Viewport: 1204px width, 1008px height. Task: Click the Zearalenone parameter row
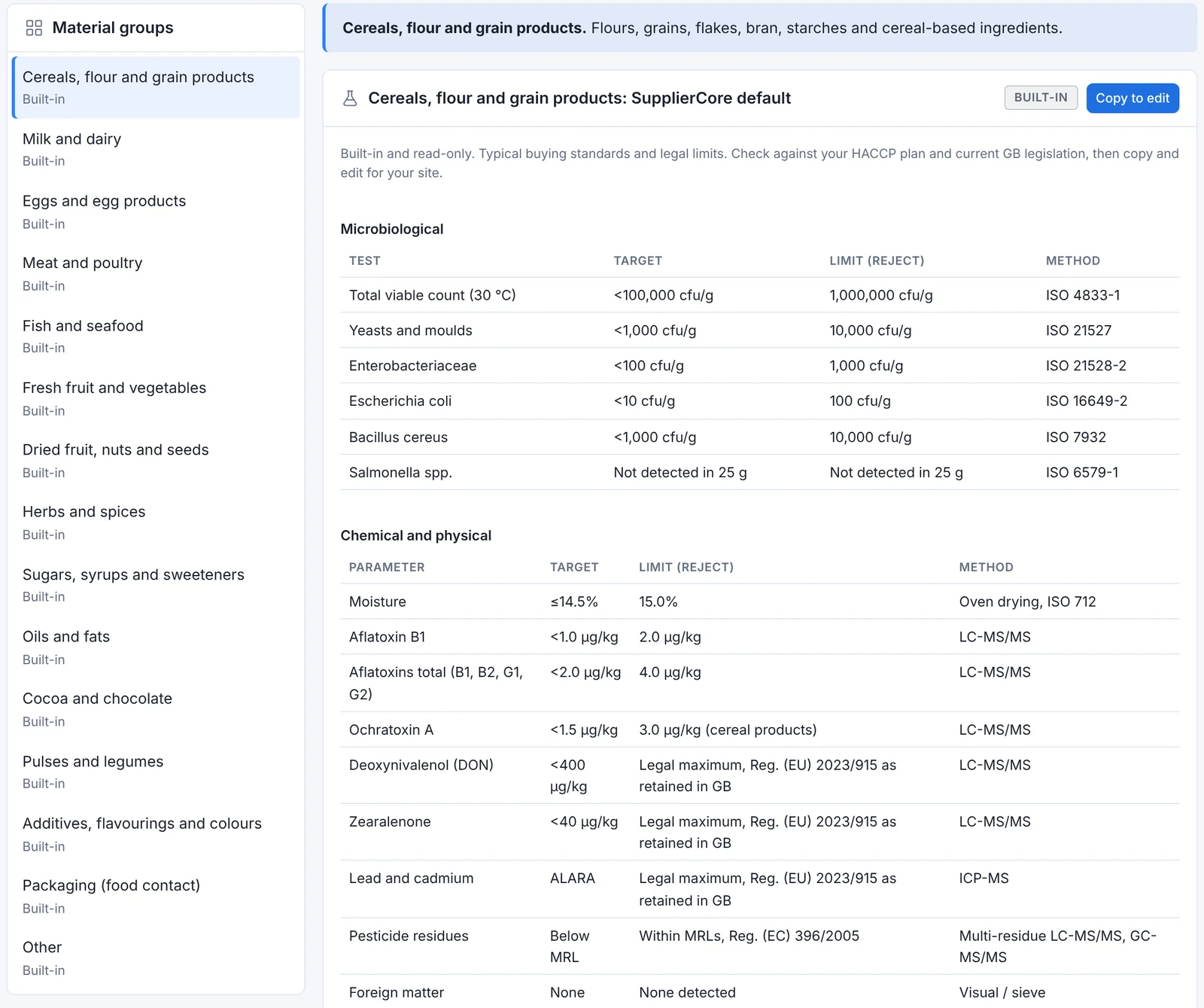point(759,832)
